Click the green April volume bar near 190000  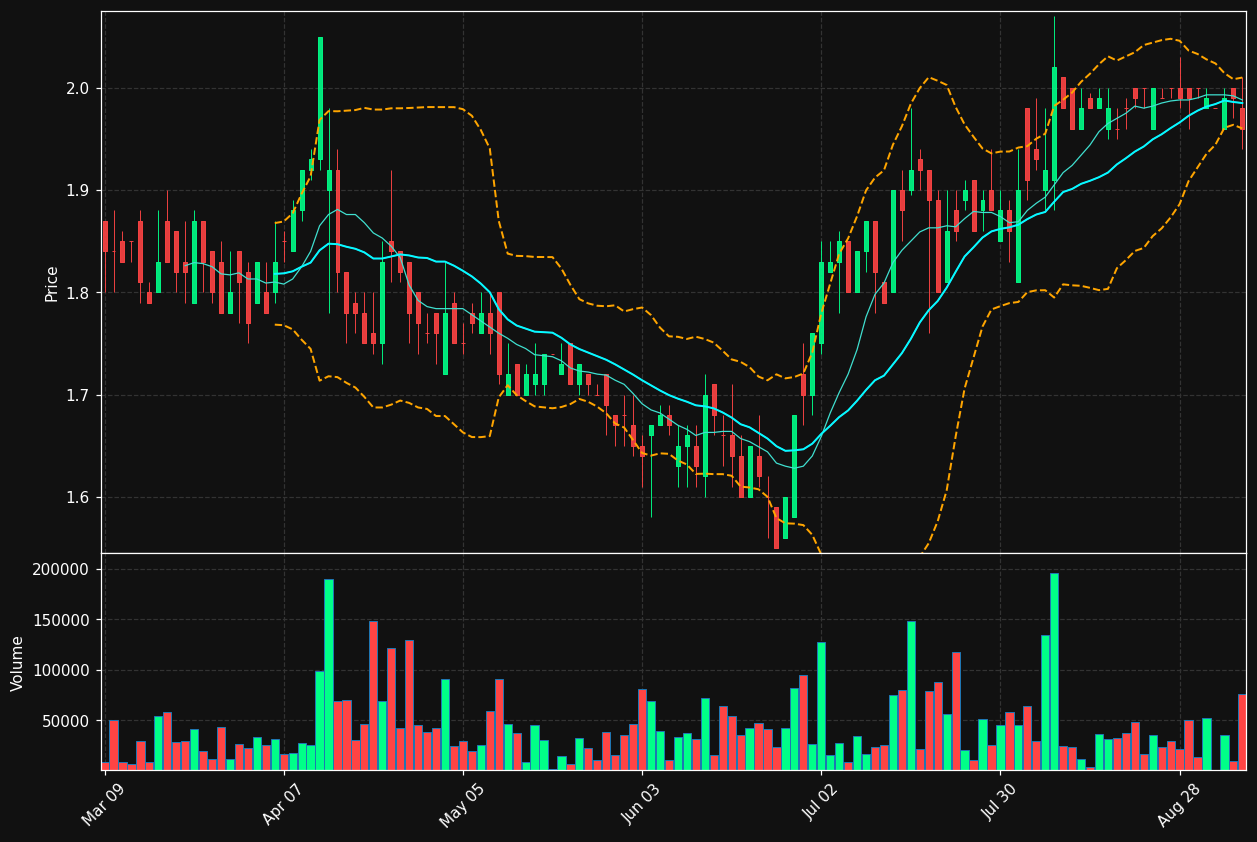point(329,674)
